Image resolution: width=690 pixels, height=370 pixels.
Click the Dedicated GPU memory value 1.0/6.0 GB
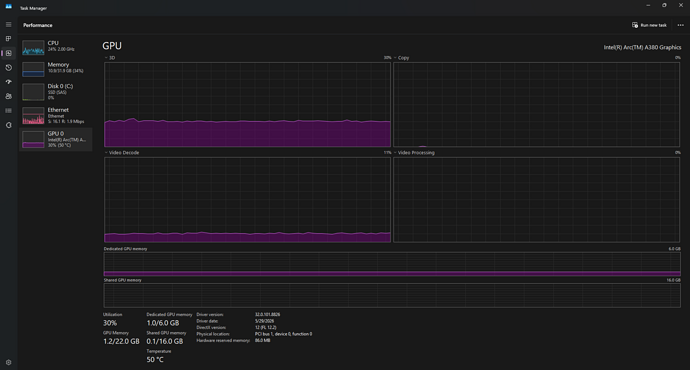coord(163,323)
